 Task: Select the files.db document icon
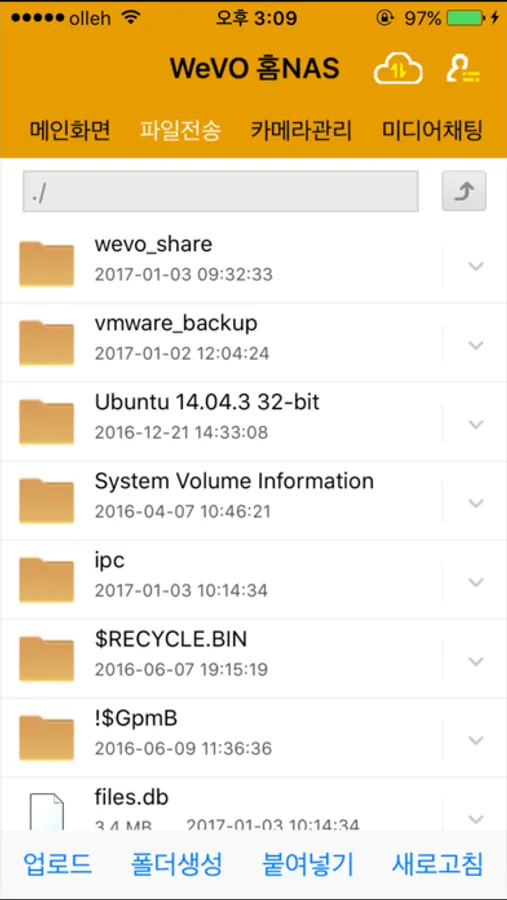[x=47, y=812]
